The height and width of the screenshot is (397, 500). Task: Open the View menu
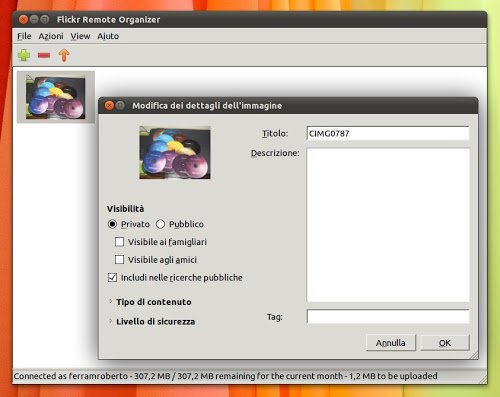coord(80,36)
